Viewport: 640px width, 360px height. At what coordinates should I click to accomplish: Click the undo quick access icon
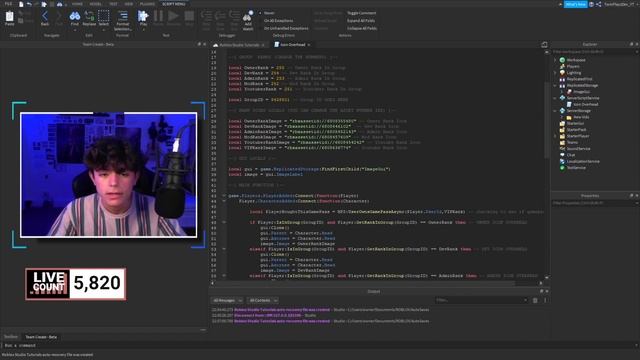[29, 4]
